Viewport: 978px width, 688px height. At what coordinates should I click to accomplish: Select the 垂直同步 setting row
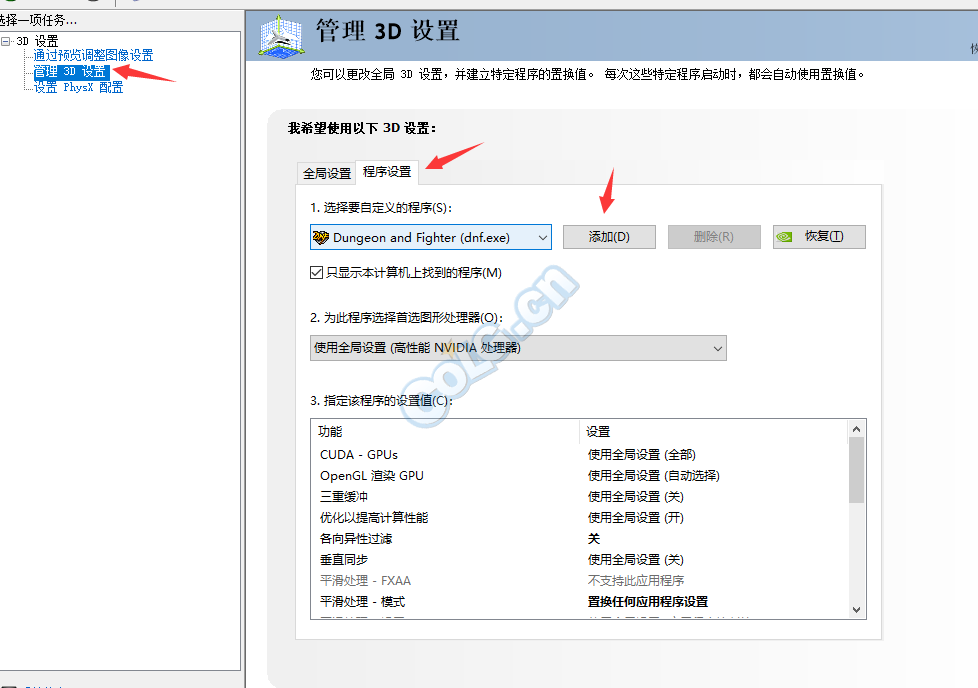342,560
